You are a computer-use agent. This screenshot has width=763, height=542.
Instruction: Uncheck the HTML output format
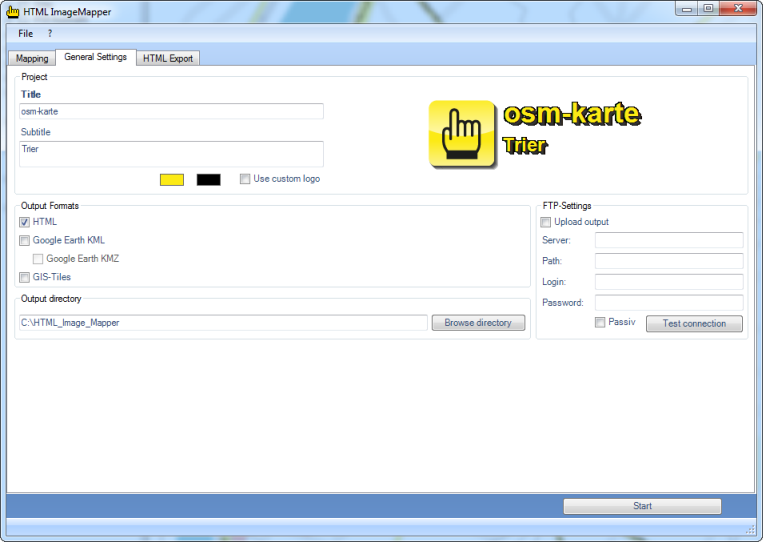pos(25,222)
